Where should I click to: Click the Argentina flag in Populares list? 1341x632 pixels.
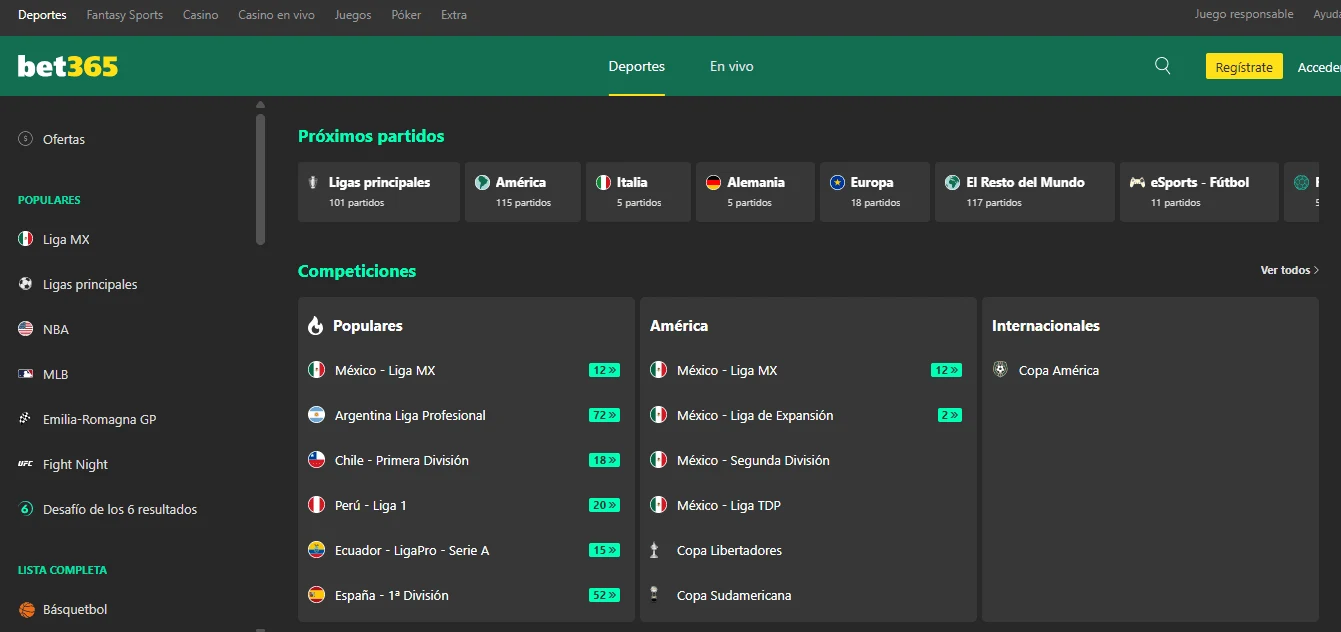317,415
